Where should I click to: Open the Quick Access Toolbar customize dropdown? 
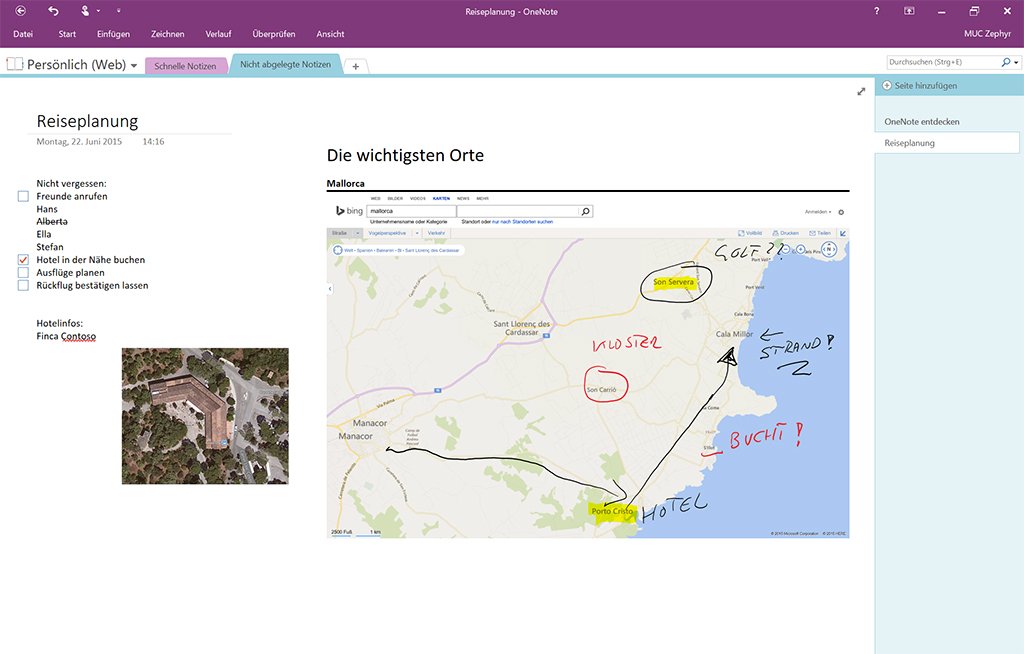(119, 11)
